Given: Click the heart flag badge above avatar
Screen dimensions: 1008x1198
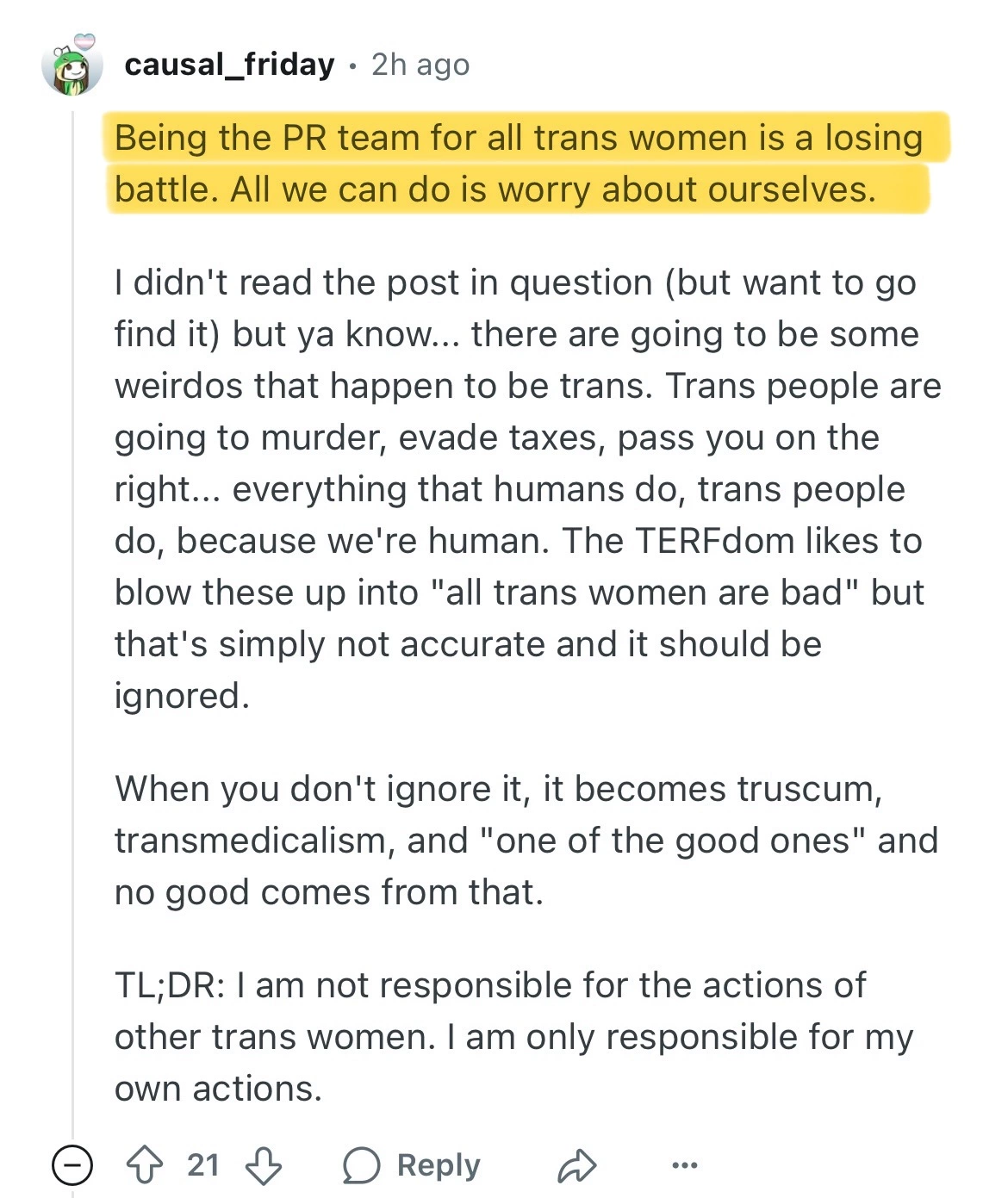Looking at the screenshot, I should (84, 41).
